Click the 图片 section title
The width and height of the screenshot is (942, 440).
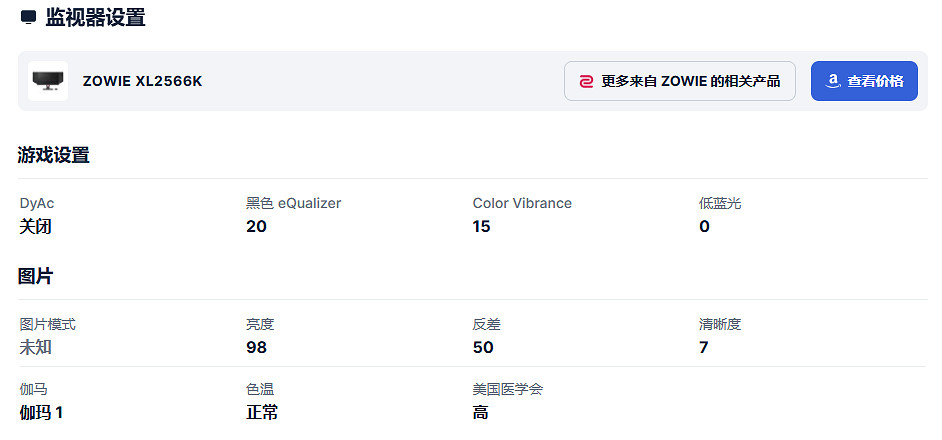(35, 276)
